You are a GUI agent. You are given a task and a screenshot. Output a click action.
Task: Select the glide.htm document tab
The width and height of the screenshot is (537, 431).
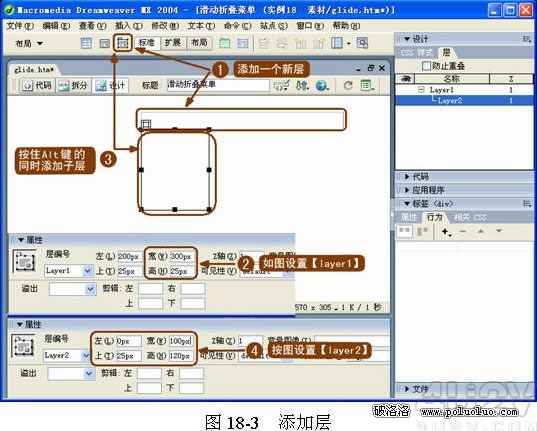coord(34,70)
